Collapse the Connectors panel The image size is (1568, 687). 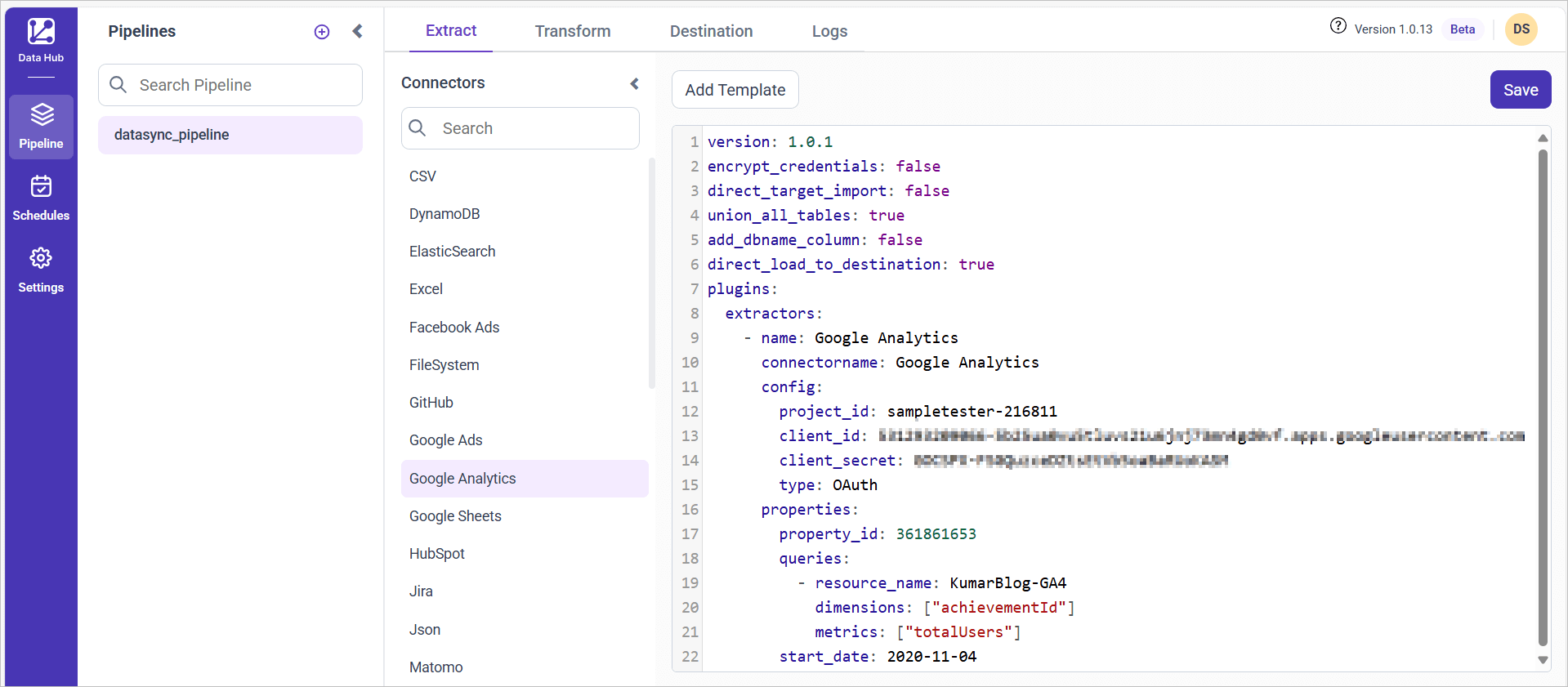click(x=634, y=83)
